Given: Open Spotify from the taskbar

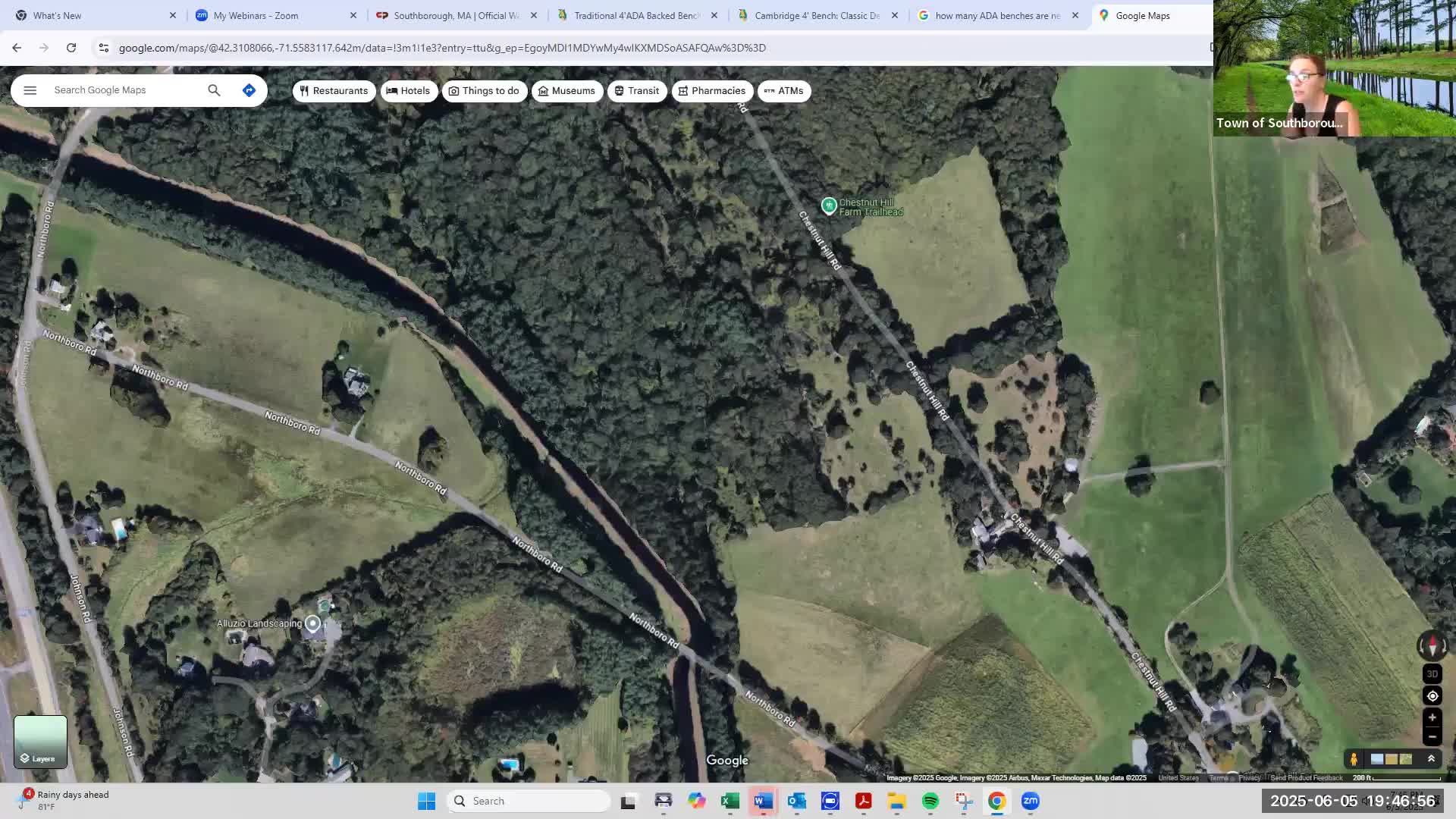Looking at the screenshot, I should 930,801.
